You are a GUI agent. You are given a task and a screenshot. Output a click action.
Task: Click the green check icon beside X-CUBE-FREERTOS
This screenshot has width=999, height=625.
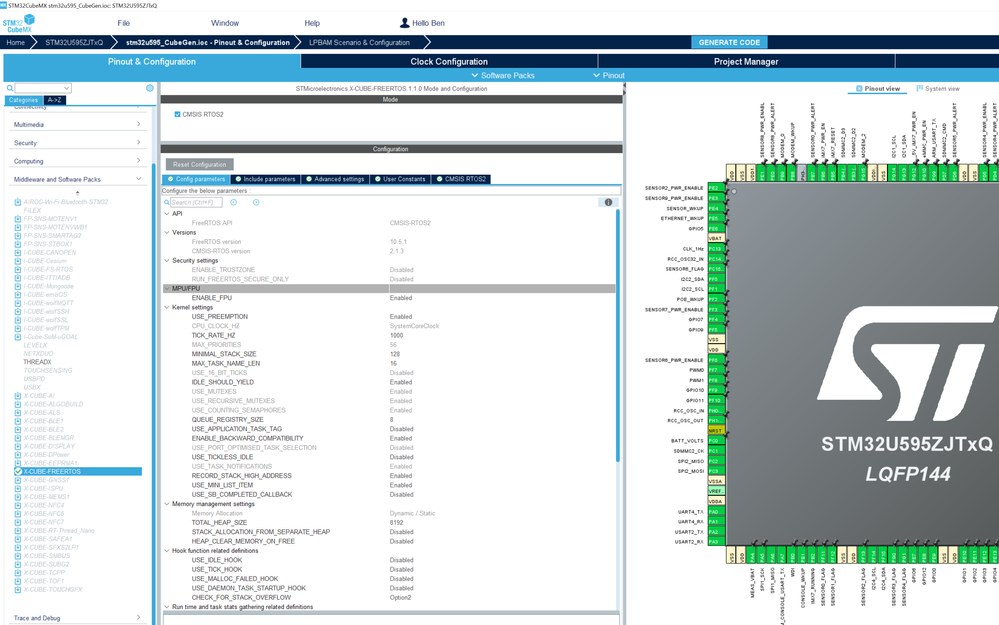(x=18, y=471)
